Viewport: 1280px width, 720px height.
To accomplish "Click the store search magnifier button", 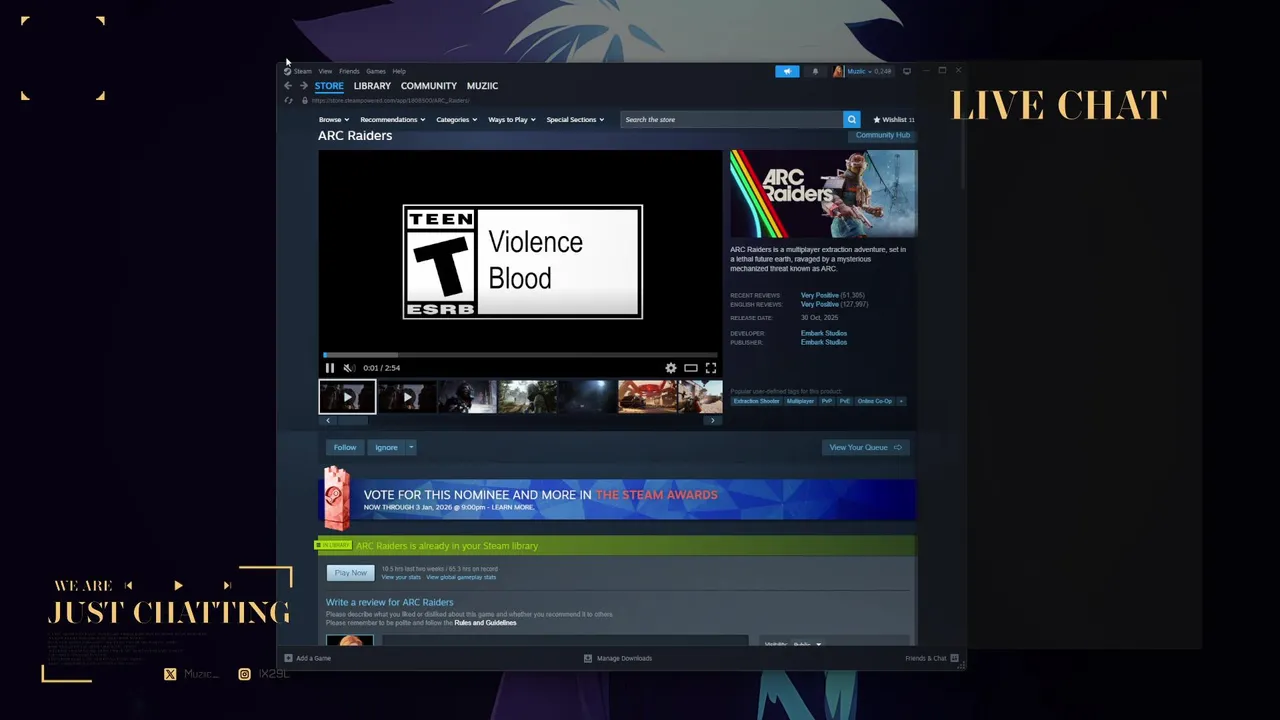I will pyautogui.click(x=852, y=119).
